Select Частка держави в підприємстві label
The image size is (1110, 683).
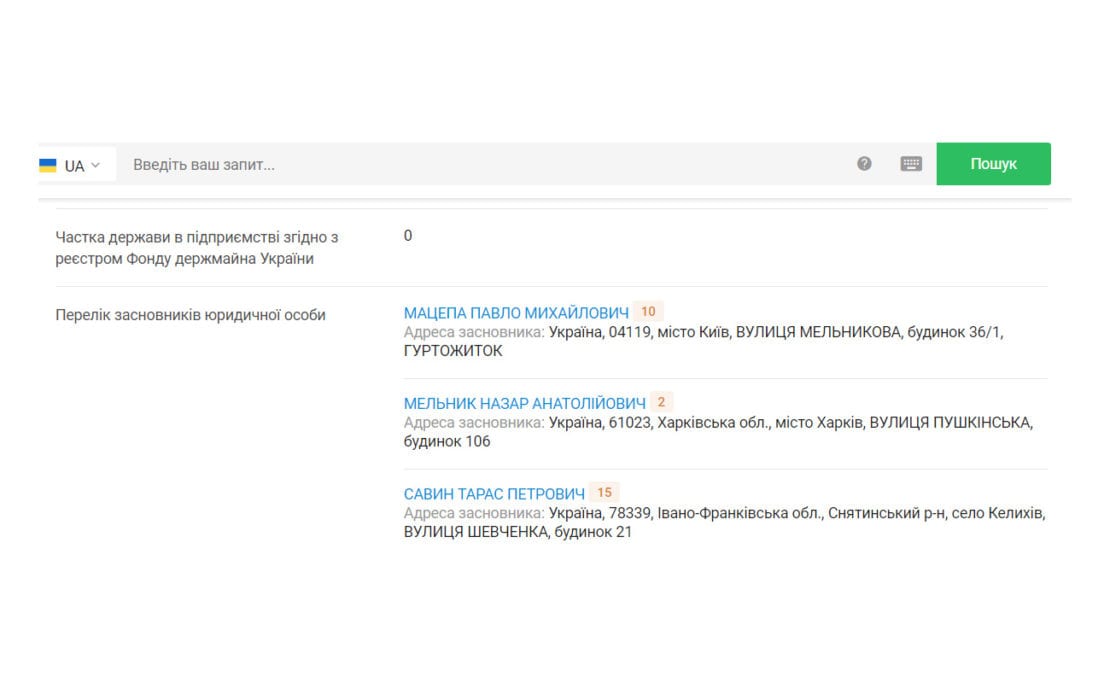[197, 248]
